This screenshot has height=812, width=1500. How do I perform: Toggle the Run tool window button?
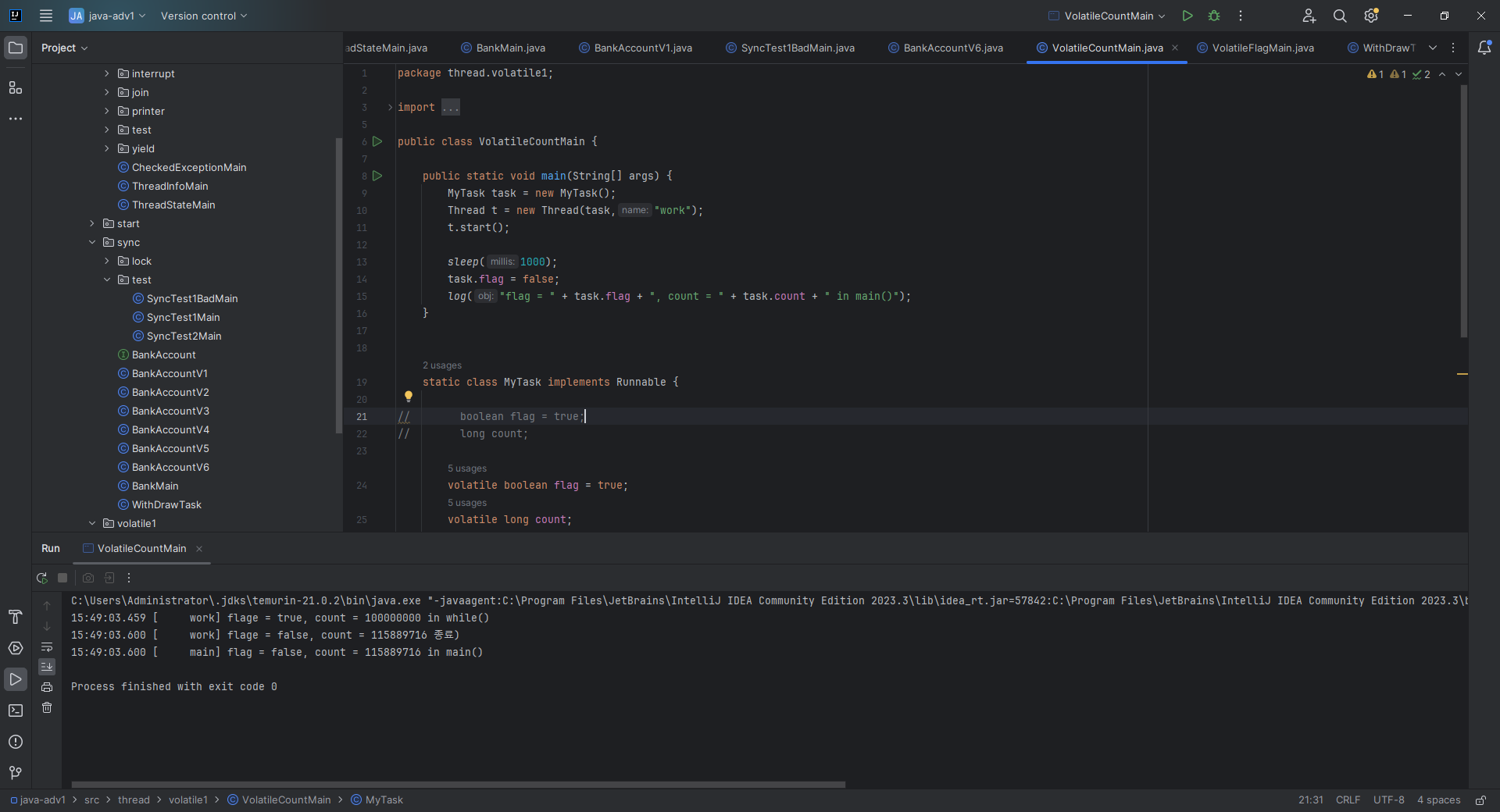point(16,679)
